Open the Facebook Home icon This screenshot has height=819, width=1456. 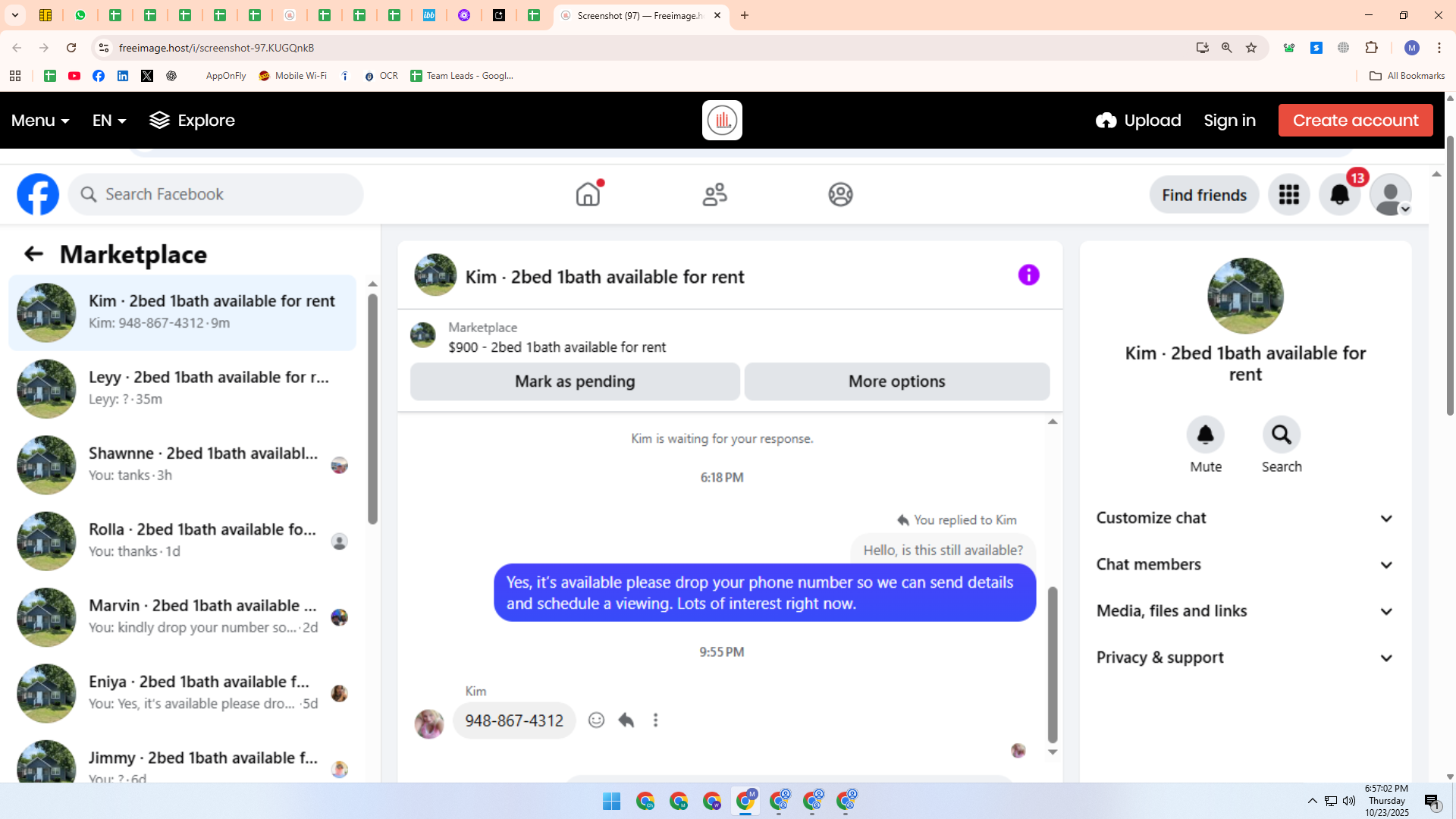coord(588,195)
